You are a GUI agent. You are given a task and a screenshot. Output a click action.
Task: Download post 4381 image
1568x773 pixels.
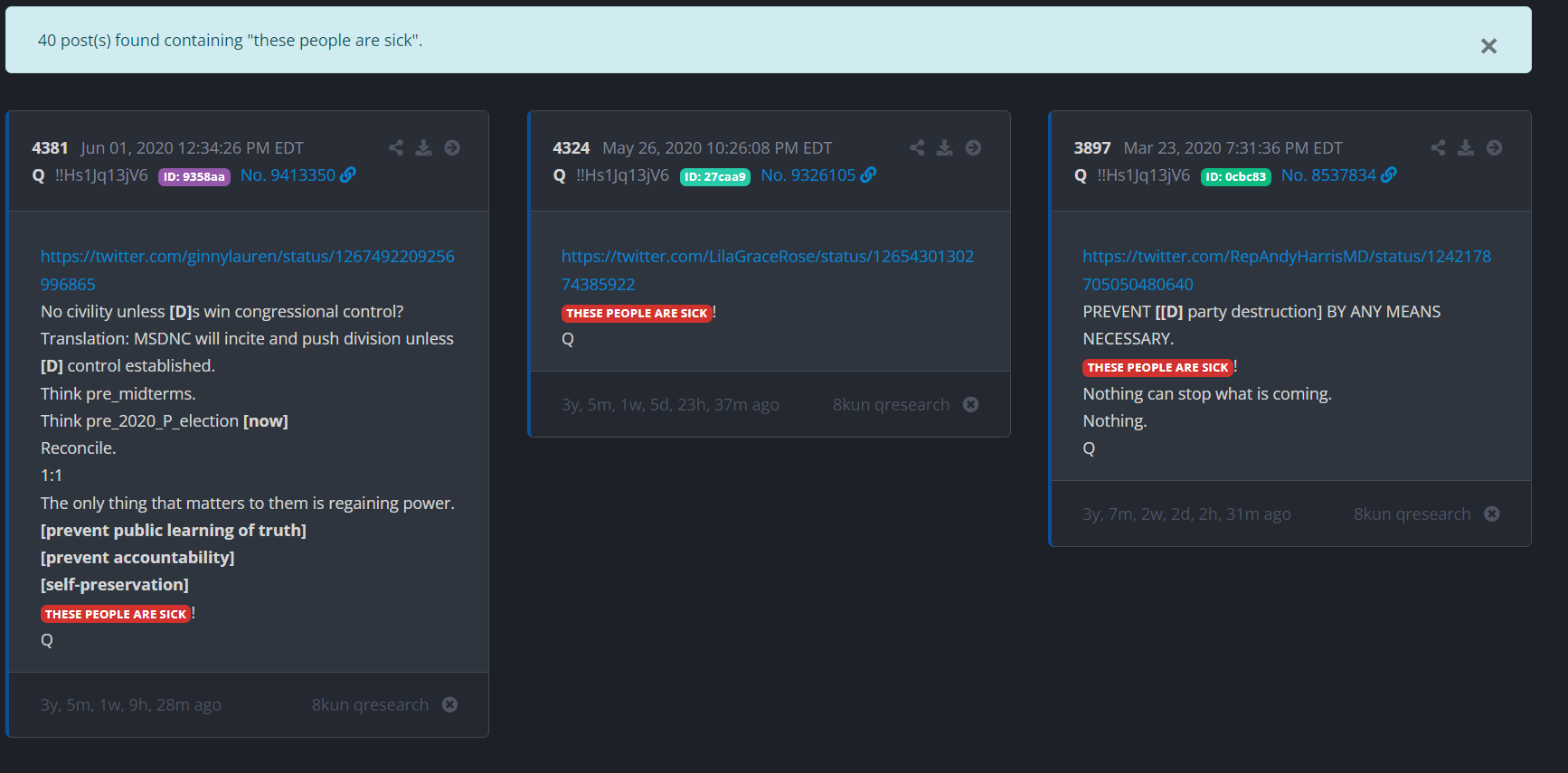coord(423,147)
